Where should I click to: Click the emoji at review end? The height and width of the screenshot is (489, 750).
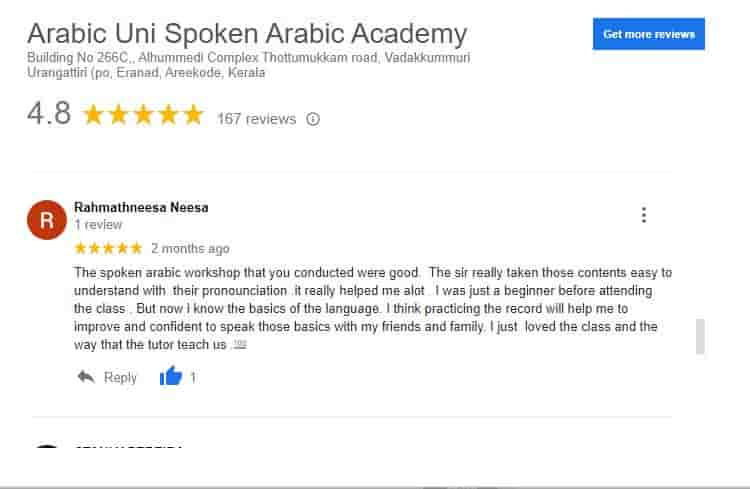239,345
